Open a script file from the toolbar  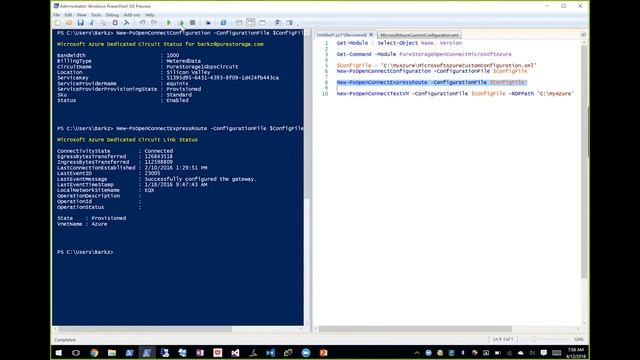(69, 23)
